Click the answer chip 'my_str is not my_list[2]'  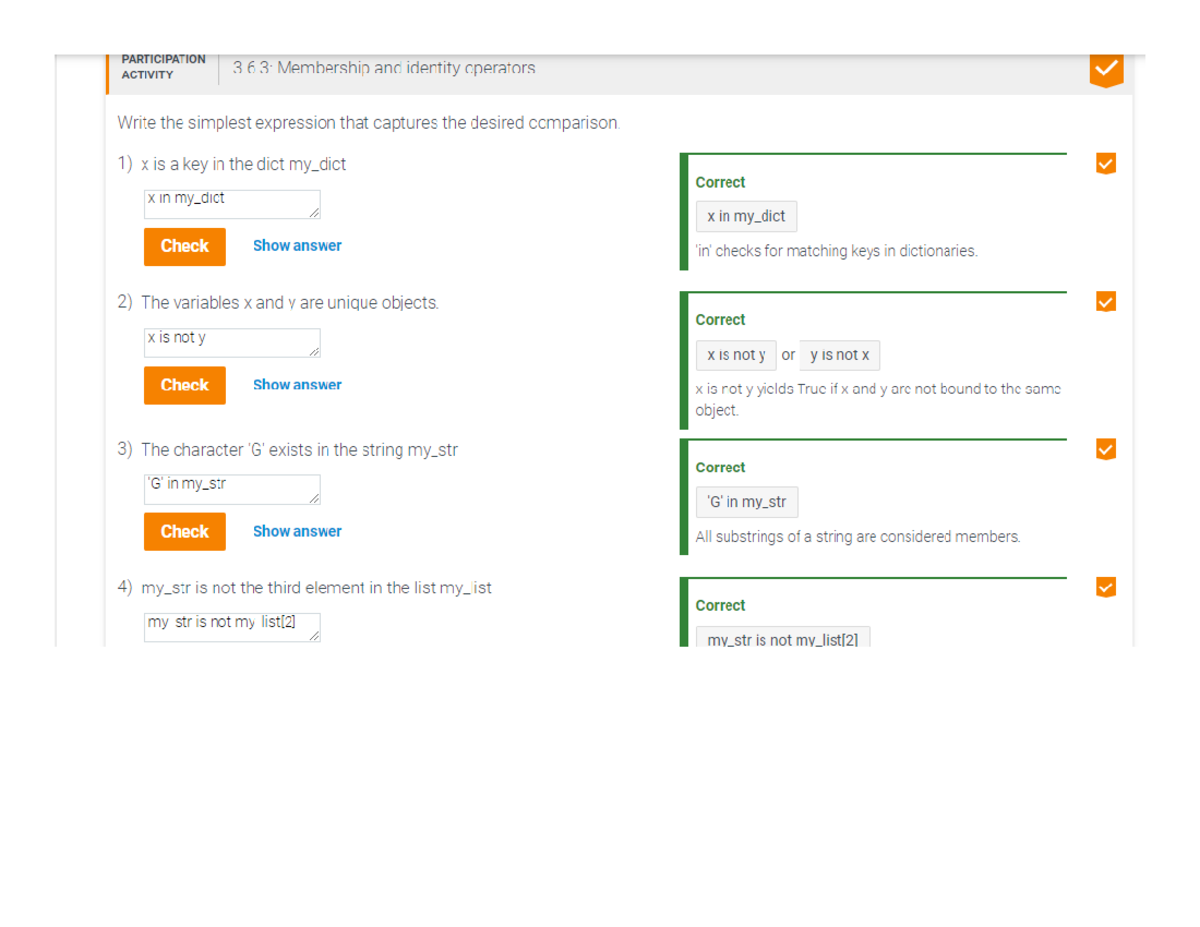click(x=783, y=638)
